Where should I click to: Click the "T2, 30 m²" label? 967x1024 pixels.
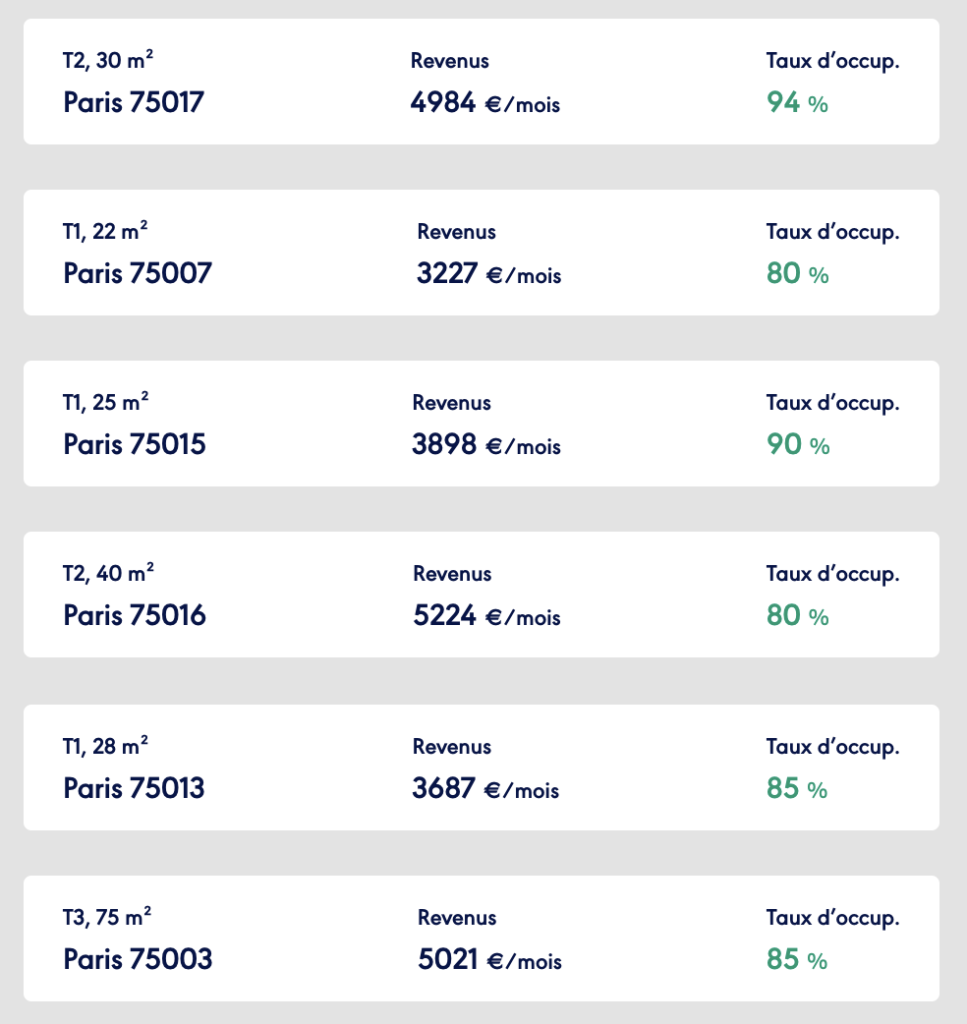coord(108,60)
